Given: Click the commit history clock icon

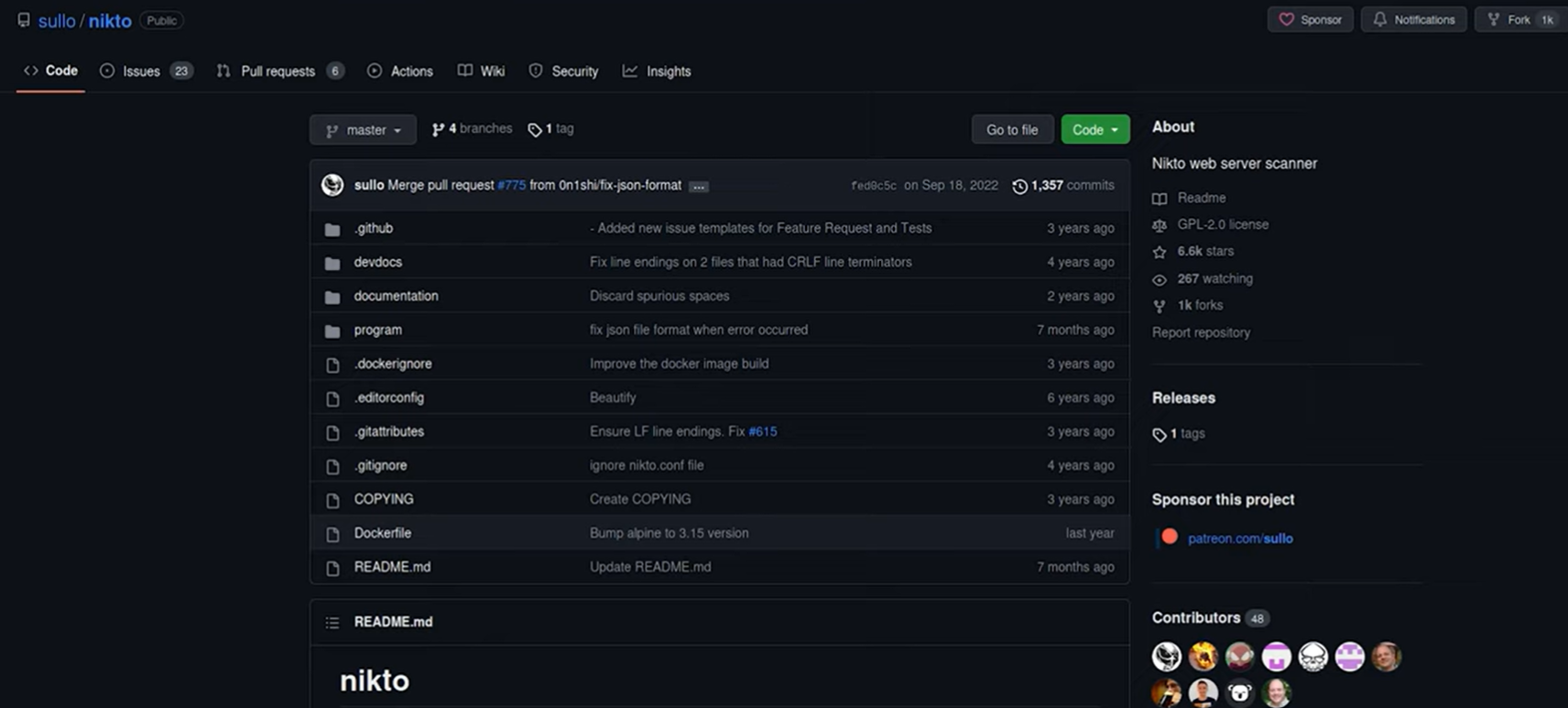Looking at the screenshot, I should (x=1019, y=186).
